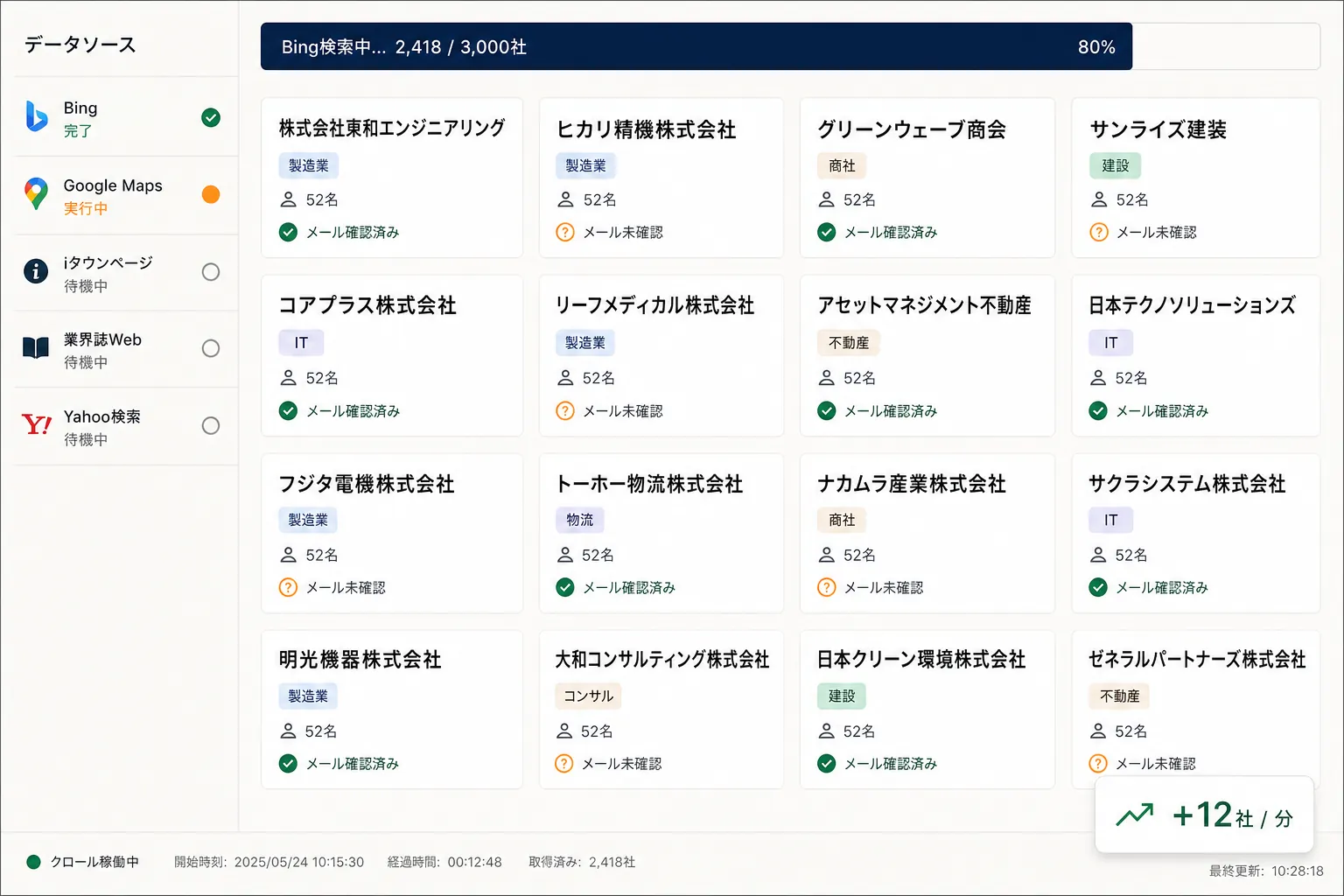Click メール未確認 on ゼネラルパートナーズ株式会社 card
The width and height of the screenshot is (1344, 896).
(x=1155, y=764)
